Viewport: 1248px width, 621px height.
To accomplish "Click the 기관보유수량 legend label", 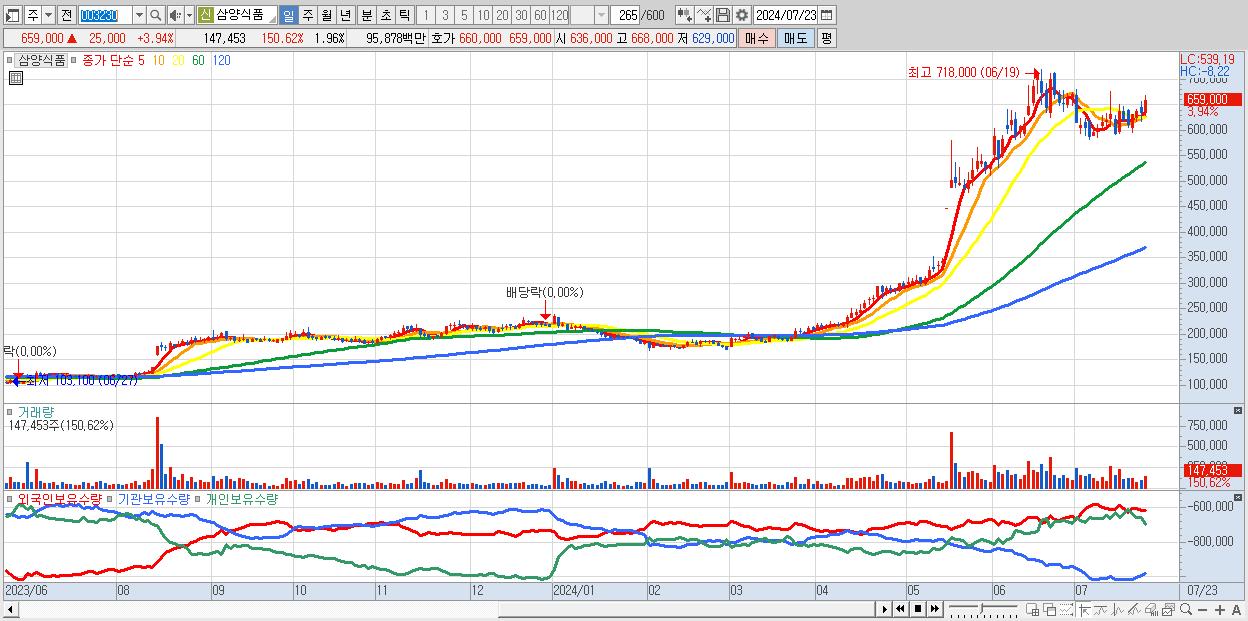I will 154,498.
